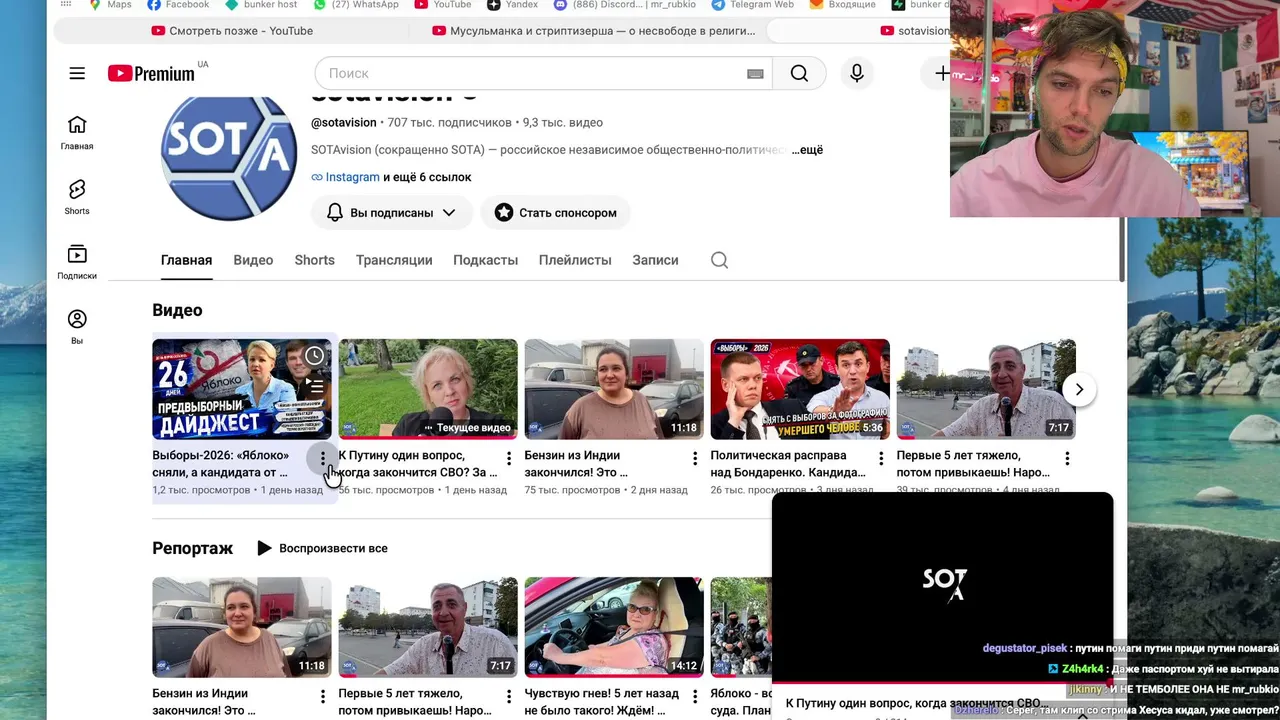Screen dimensions: 1280x720
Task: Open the WhatsApp bookmark
Action: [x=355, y=4]
